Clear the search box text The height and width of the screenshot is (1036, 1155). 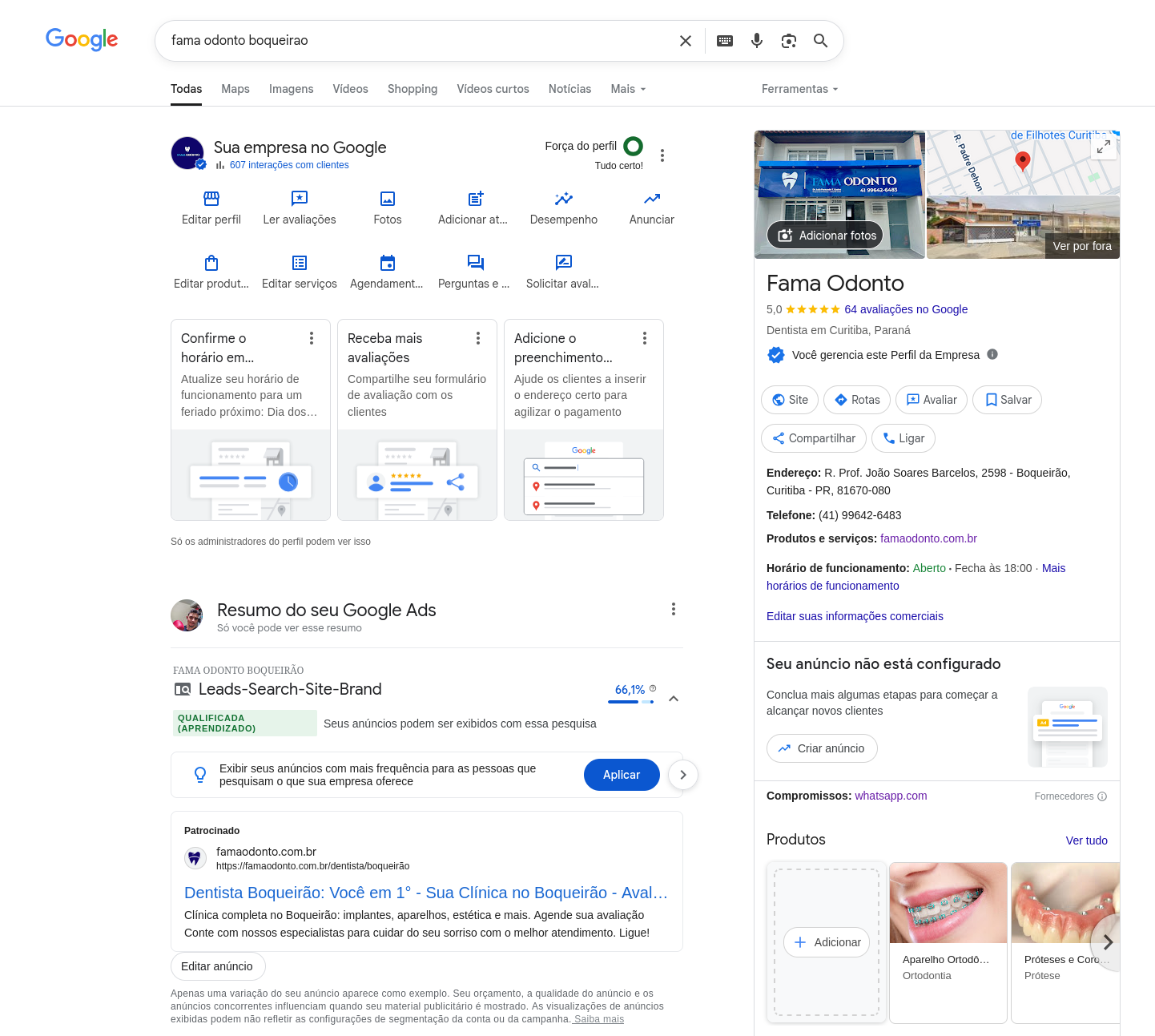pyautogui.click(x=686, y=41)
